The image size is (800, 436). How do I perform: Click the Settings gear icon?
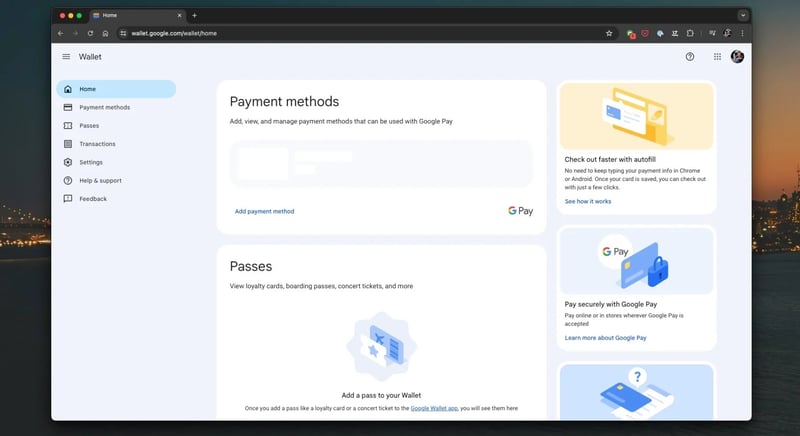[x=68, y=162]
